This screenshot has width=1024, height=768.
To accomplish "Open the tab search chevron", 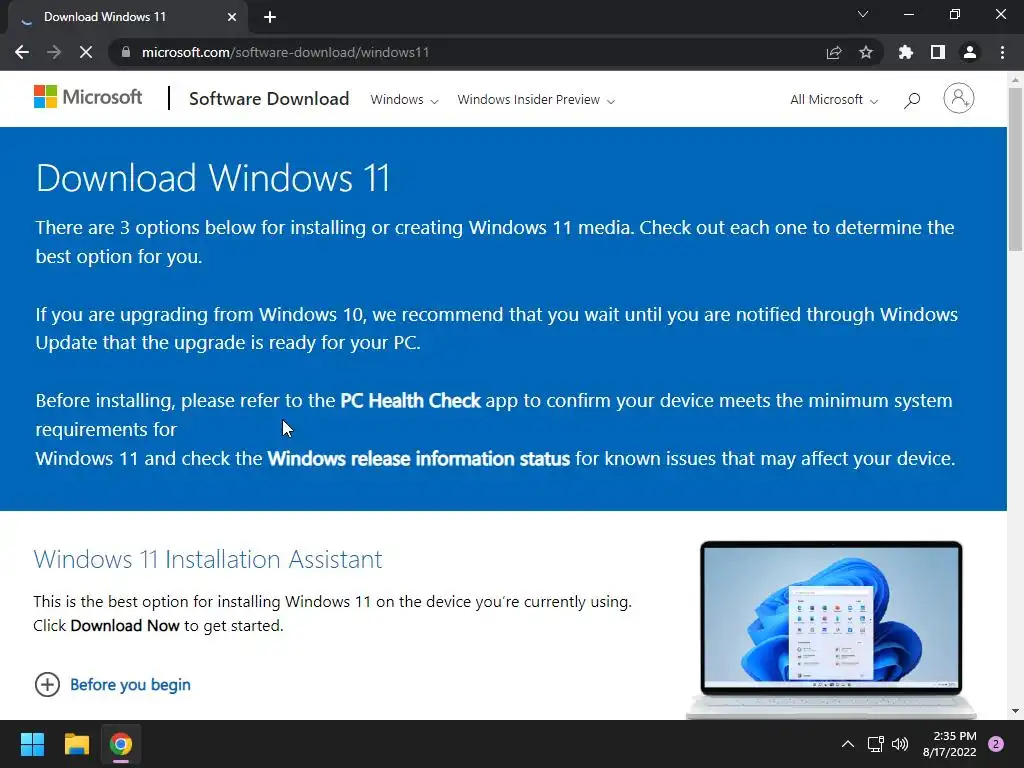I will coord(863,14).
